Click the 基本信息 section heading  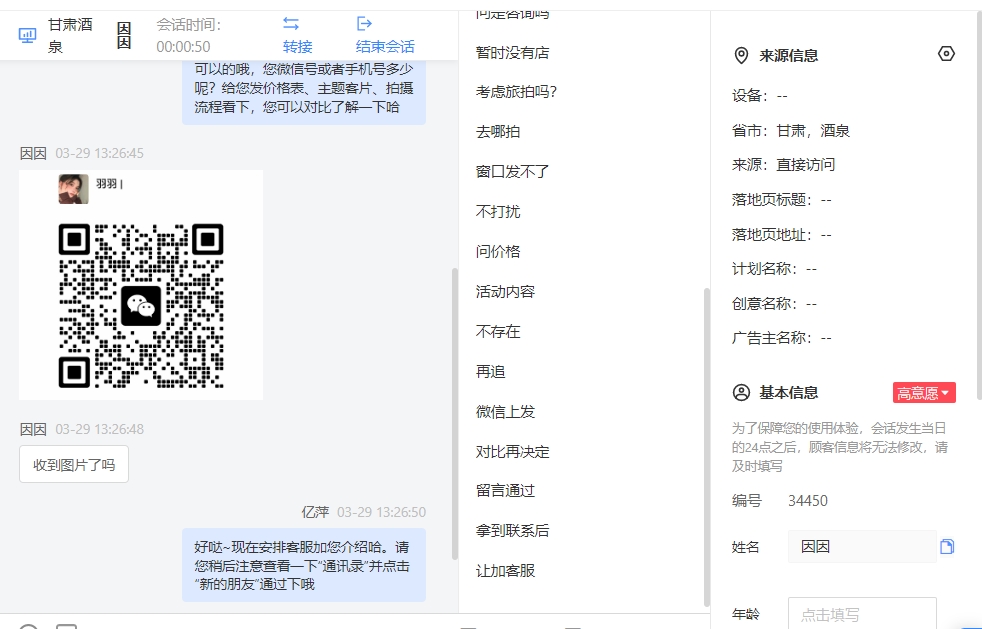click(788, 393)
